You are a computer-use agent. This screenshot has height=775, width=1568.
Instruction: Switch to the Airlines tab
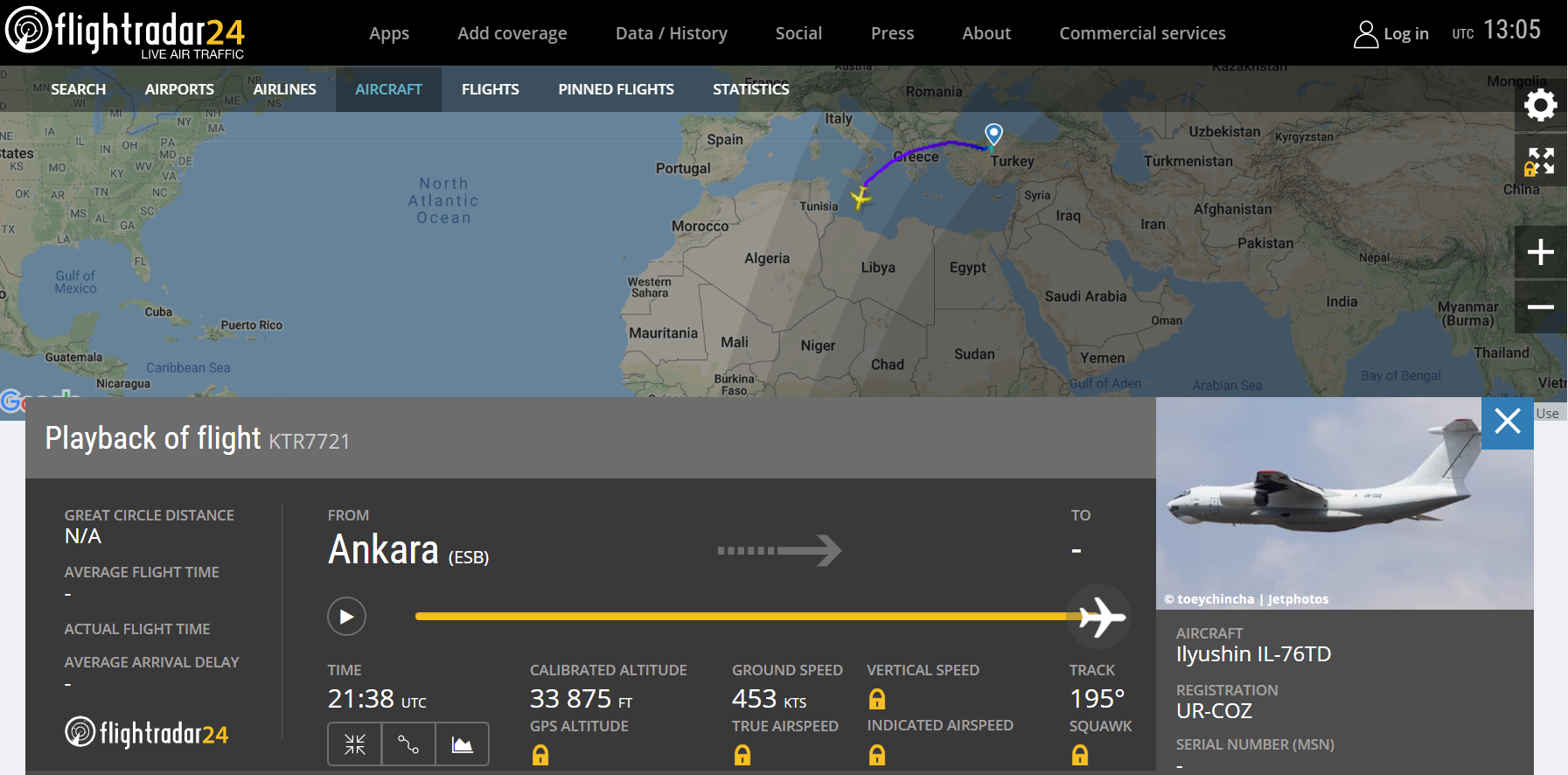[284, 89]
